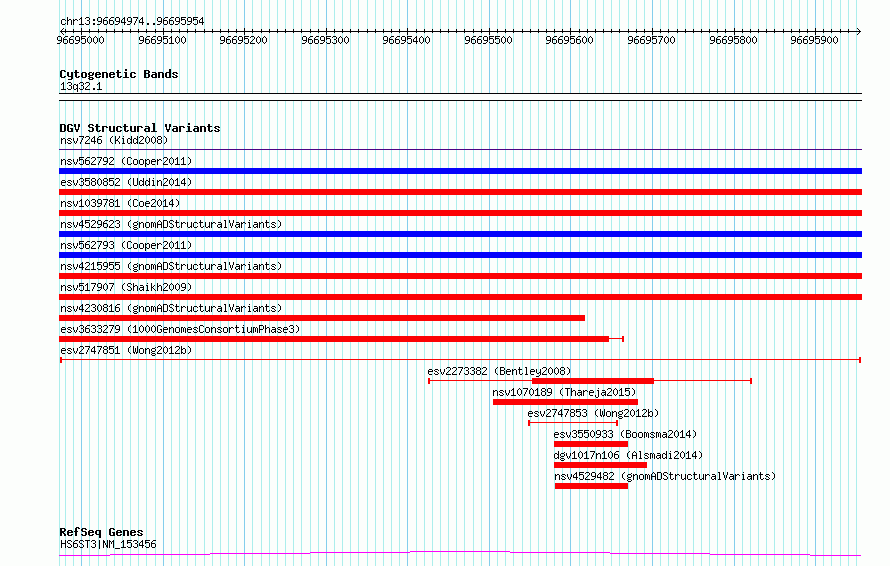
Task: Select the nsv562792 (Cooper2011) blue bar
Action: [x=460, y=171]
